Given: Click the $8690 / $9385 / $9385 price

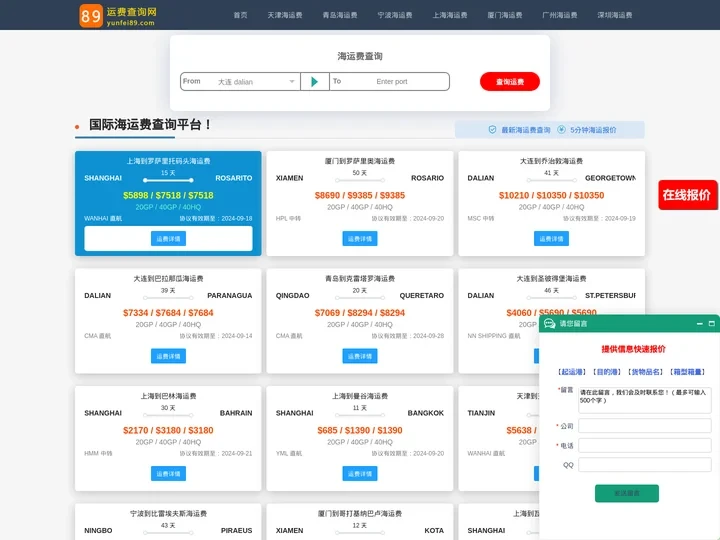Looking at the screenshot, I should (x=360, y=196).
